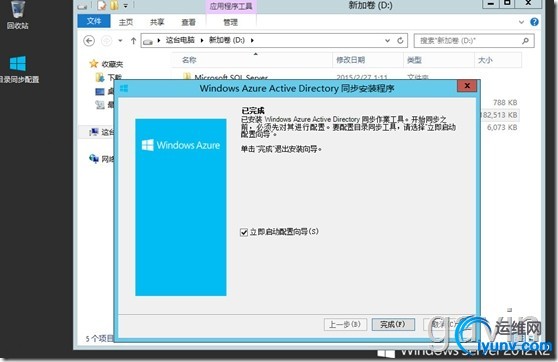Expand the New Volume (D:) breadcrumb arrow
Image resolution: width=558 pixels, height=362 pixels.
pos(252,40)
